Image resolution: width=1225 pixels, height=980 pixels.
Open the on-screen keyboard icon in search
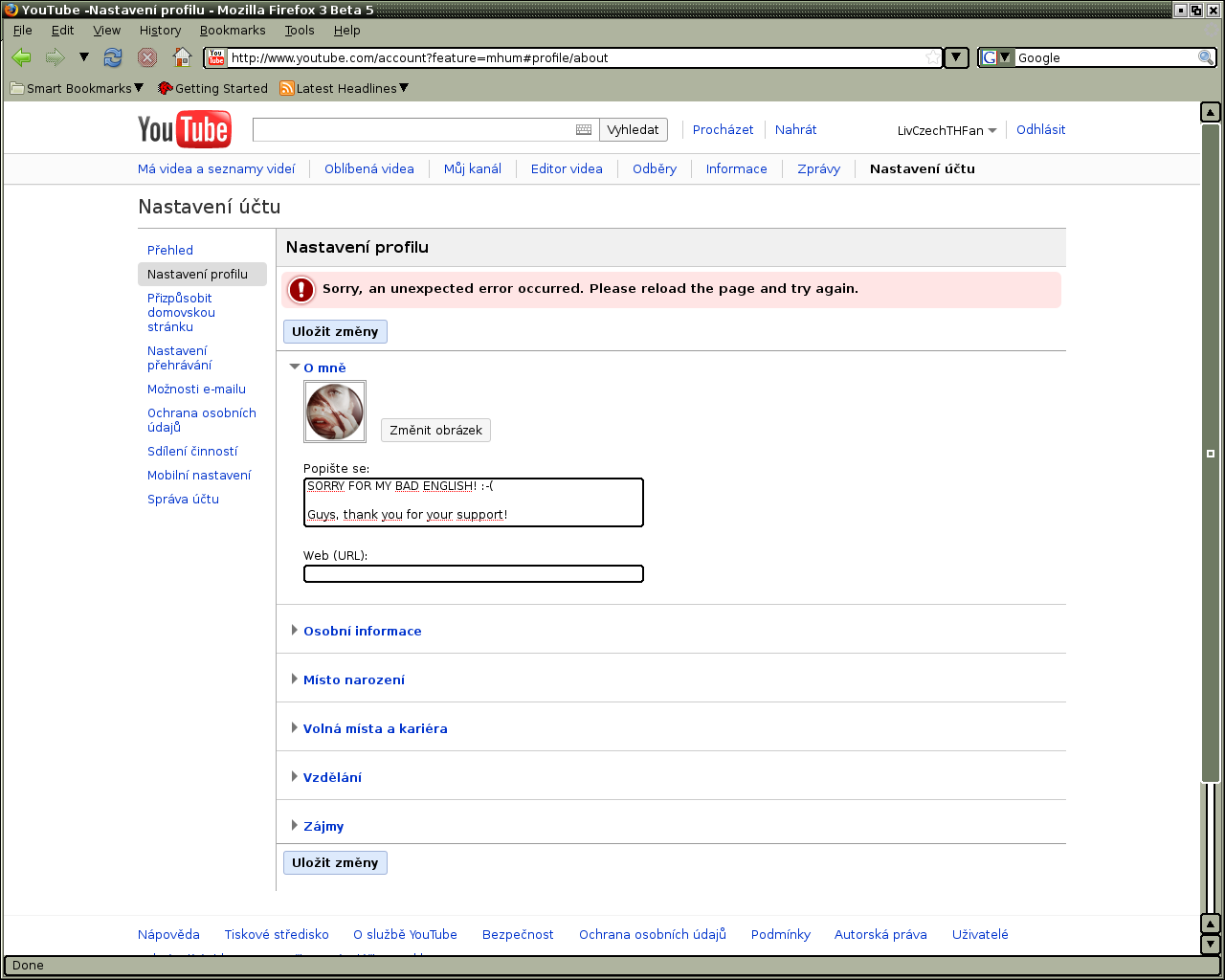[x=584, y=129]
